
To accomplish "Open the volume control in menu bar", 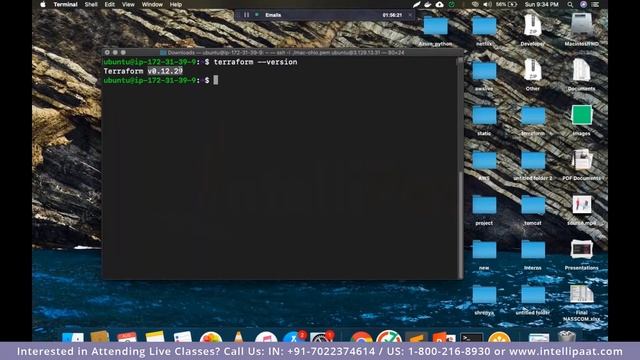I will point(487,4).
